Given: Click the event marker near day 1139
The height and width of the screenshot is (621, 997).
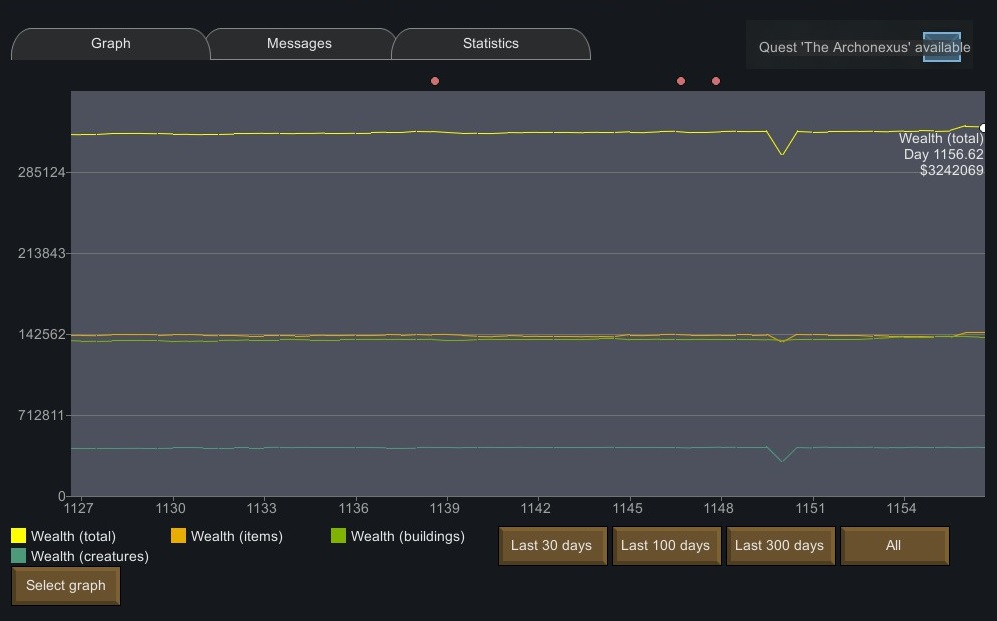Looking at the screenshot, I should pos(435,81).
